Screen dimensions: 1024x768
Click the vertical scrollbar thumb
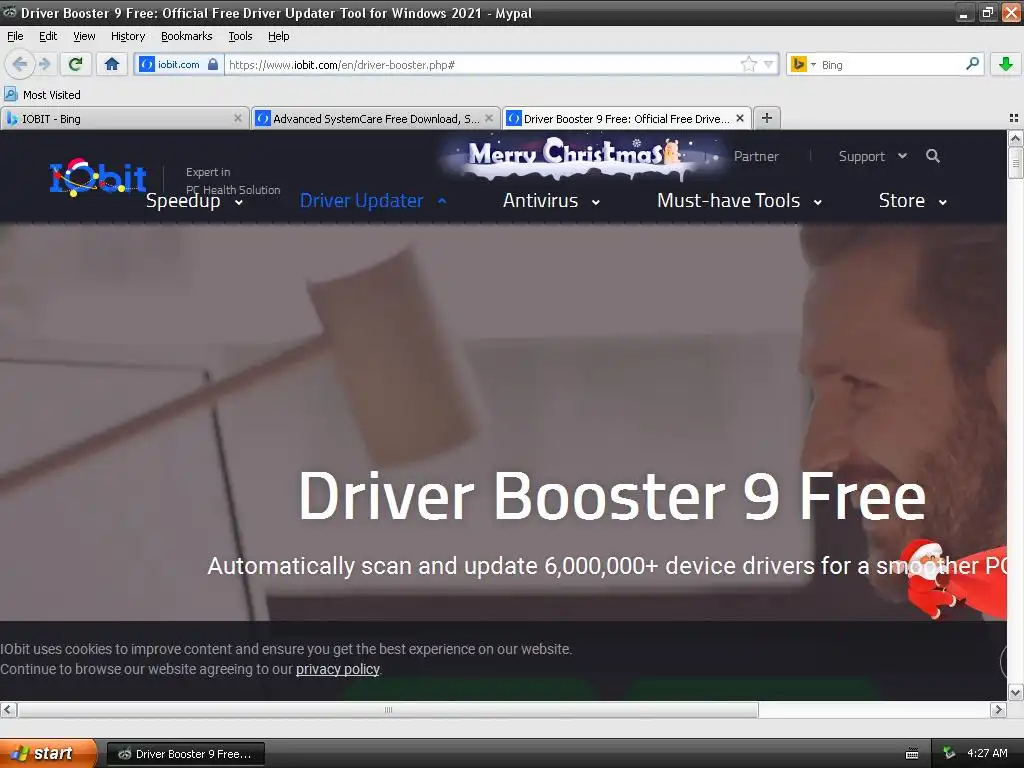coord(1015,163)
